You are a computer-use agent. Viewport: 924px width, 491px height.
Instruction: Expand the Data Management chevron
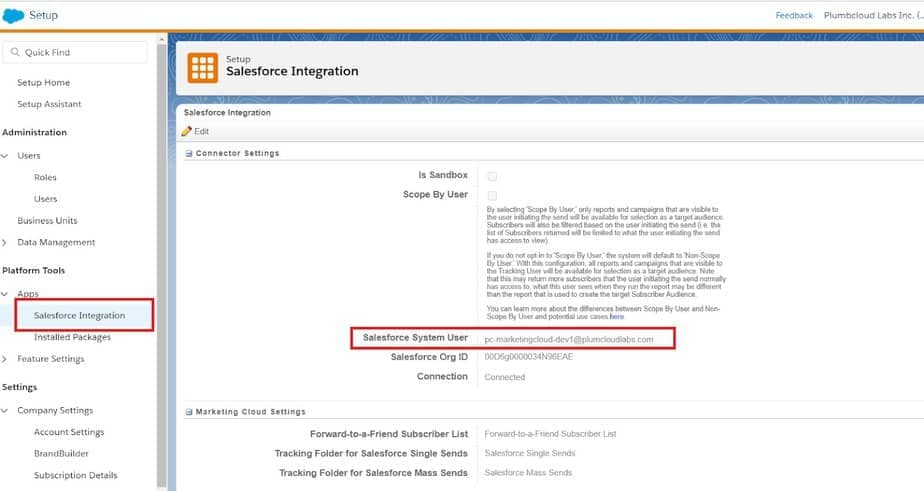(x=5, y=242)
